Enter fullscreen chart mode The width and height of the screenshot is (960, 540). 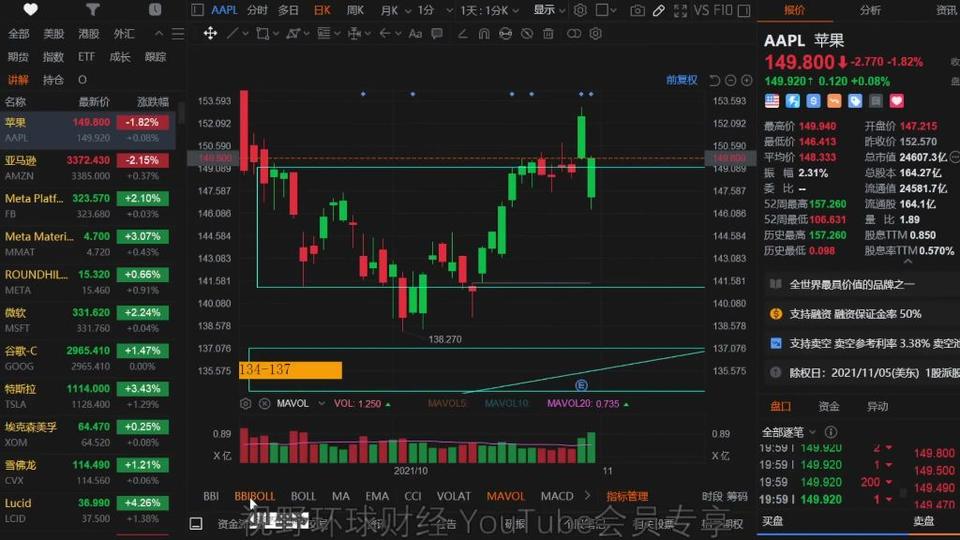point(680,10)
